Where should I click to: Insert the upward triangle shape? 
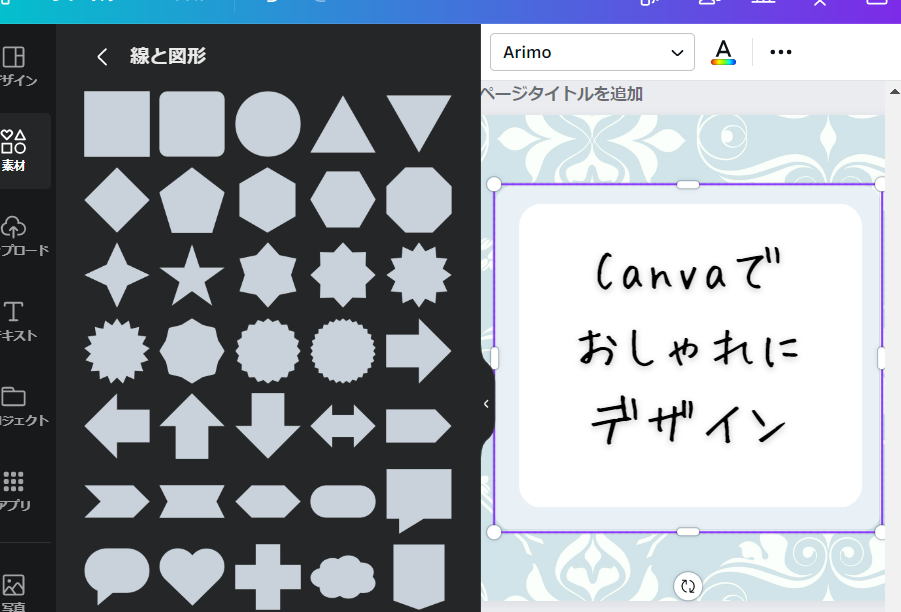click(343, 124)
